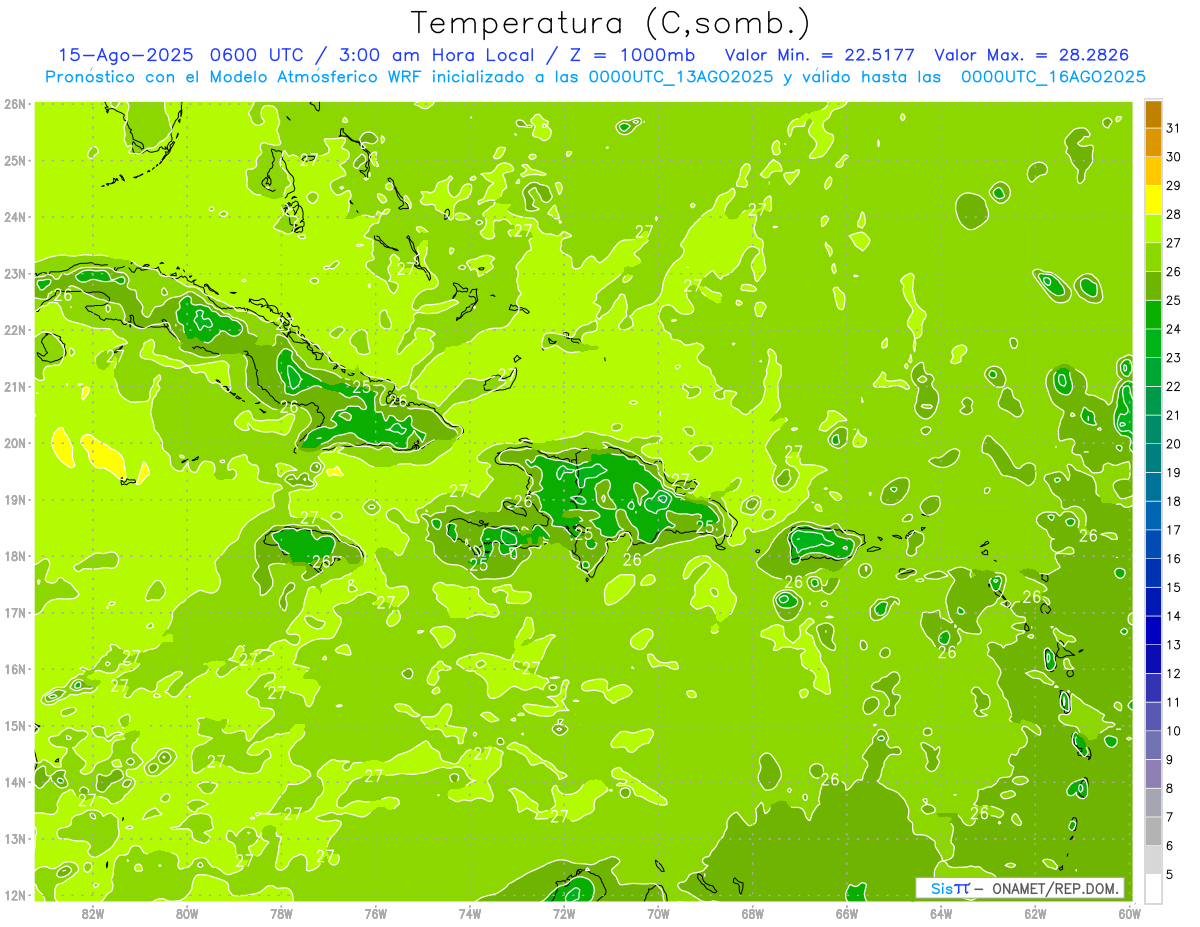Click the 82W longitude label
Viewport: 1200px width, 927px height.
pos(93,913)
